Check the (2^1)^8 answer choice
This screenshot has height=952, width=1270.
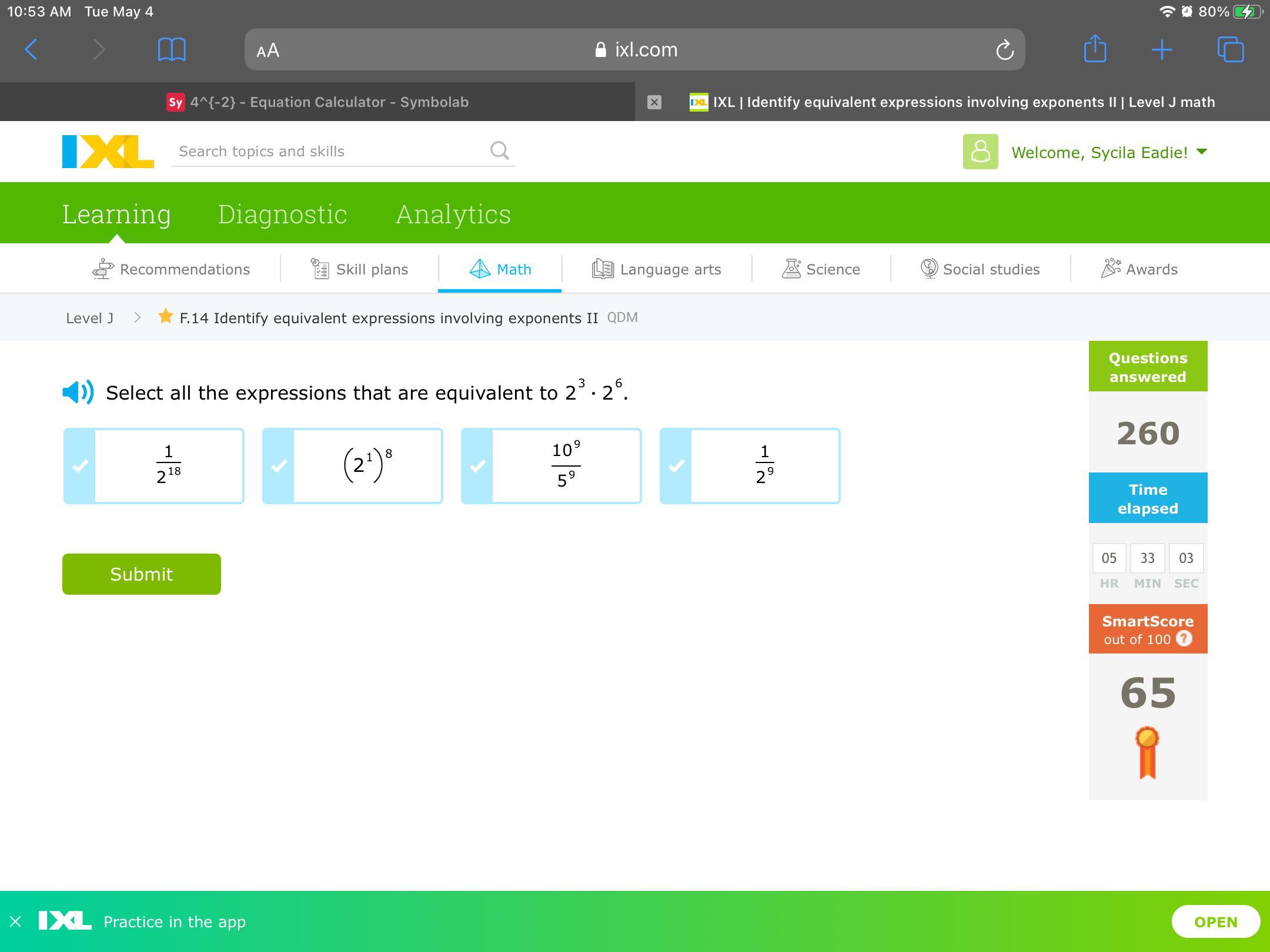coord(353,466)
